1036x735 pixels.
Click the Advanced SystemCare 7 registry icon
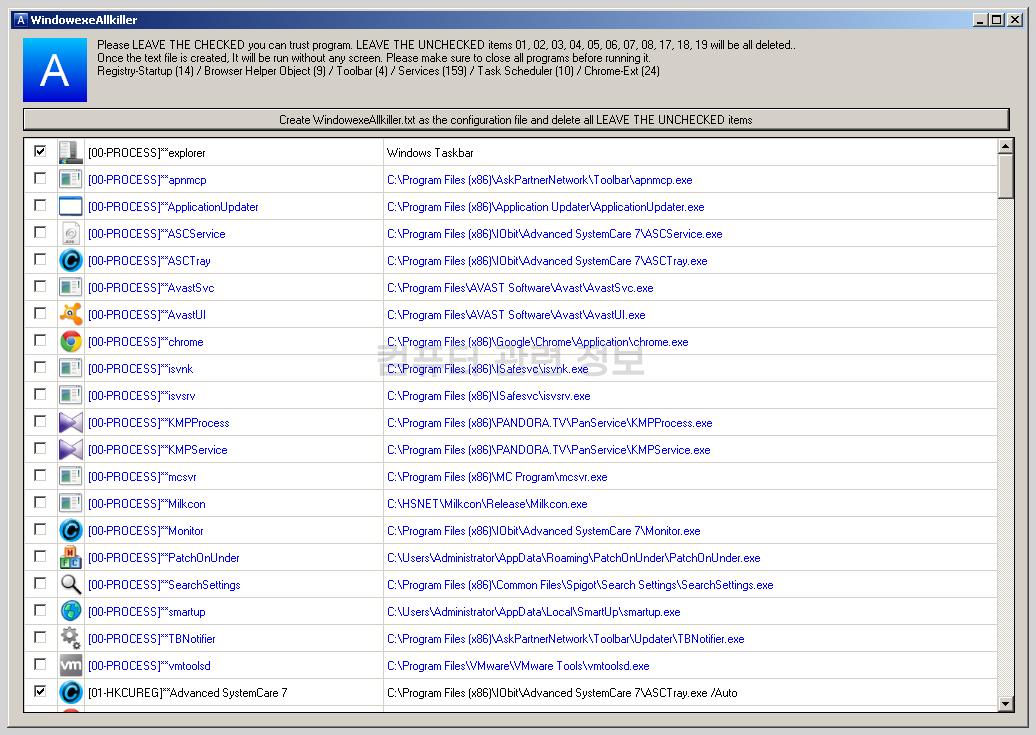point(71,693)
